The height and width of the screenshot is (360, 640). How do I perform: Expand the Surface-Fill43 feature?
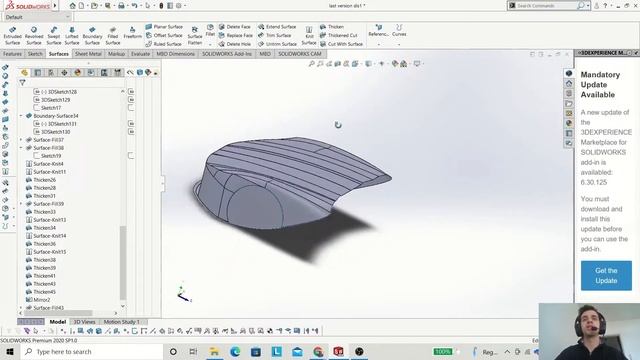pyautogui.click(x=21, y=308)
